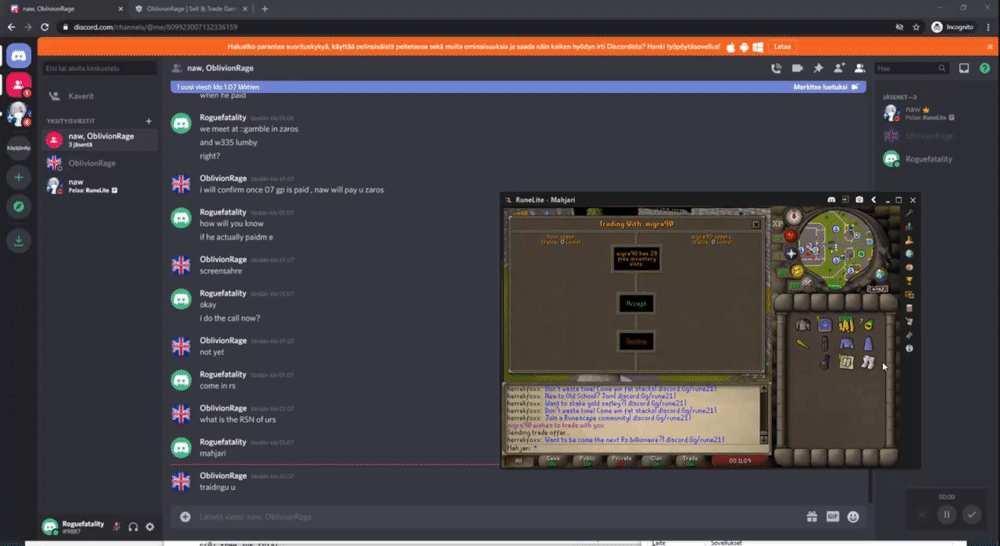Image resolution: width=1000 pixels, height=546 pixels.
Task: Open the world map globe in RuneLite
Action: click(x=881, y=275)
